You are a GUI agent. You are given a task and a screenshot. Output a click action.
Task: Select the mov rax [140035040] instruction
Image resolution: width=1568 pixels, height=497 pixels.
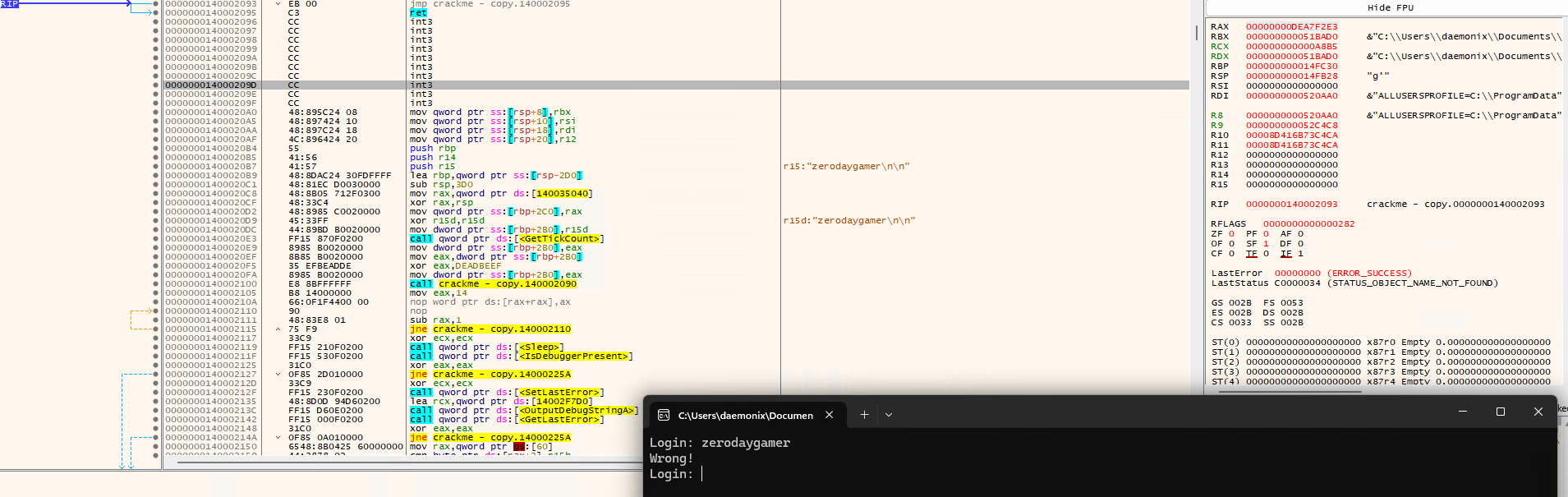[x=501, y=194]
